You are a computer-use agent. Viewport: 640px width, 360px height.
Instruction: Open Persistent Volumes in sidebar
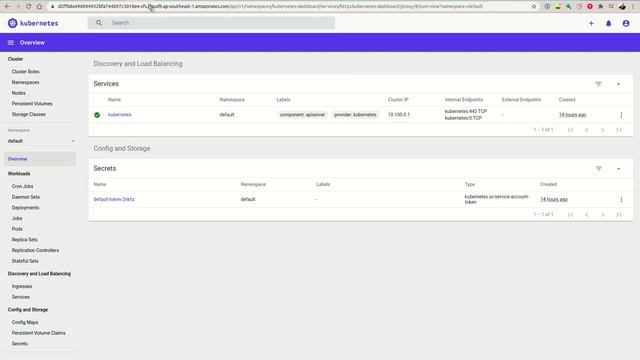[x=32, y=104]
